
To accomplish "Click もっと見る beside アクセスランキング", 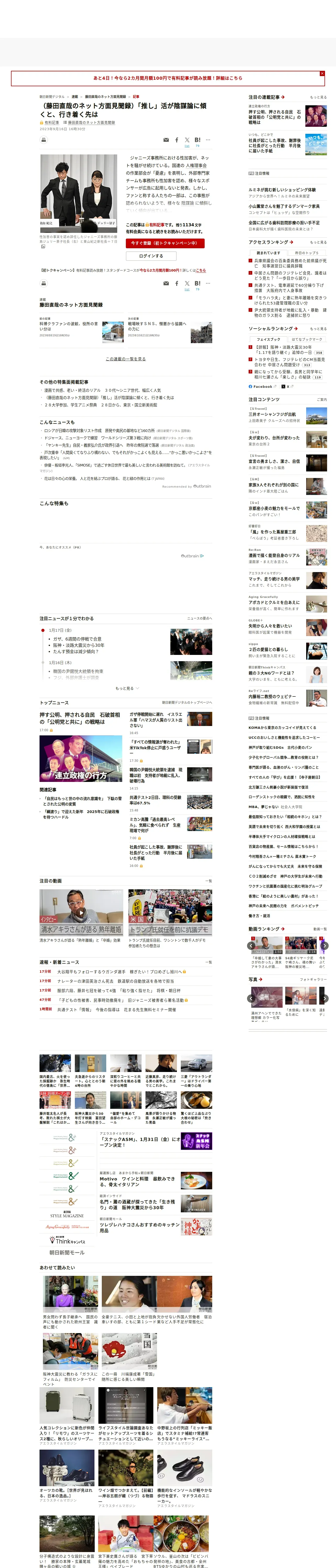I will [x=318, y=242].
